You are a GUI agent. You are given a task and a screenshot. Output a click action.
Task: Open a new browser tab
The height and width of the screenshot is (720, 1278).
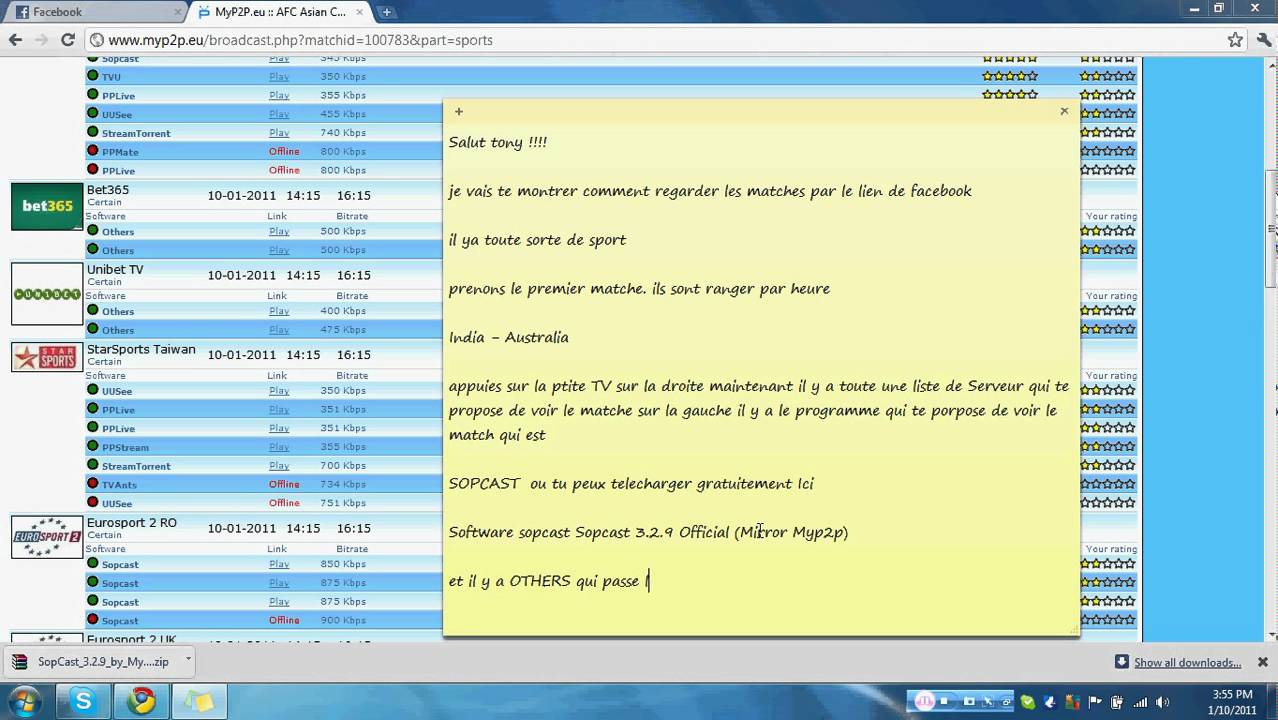coord(386,12)
